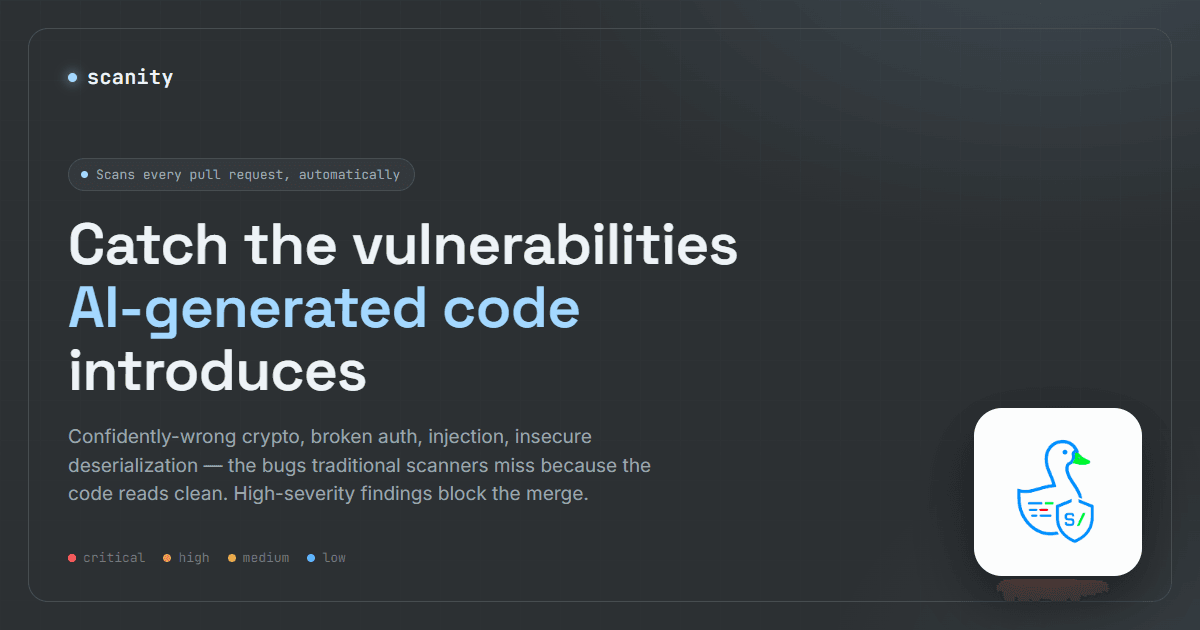Screen dimensions: 1200x630
Task: Pick the blue low severity dot
Action: click(x=311, y=558)
